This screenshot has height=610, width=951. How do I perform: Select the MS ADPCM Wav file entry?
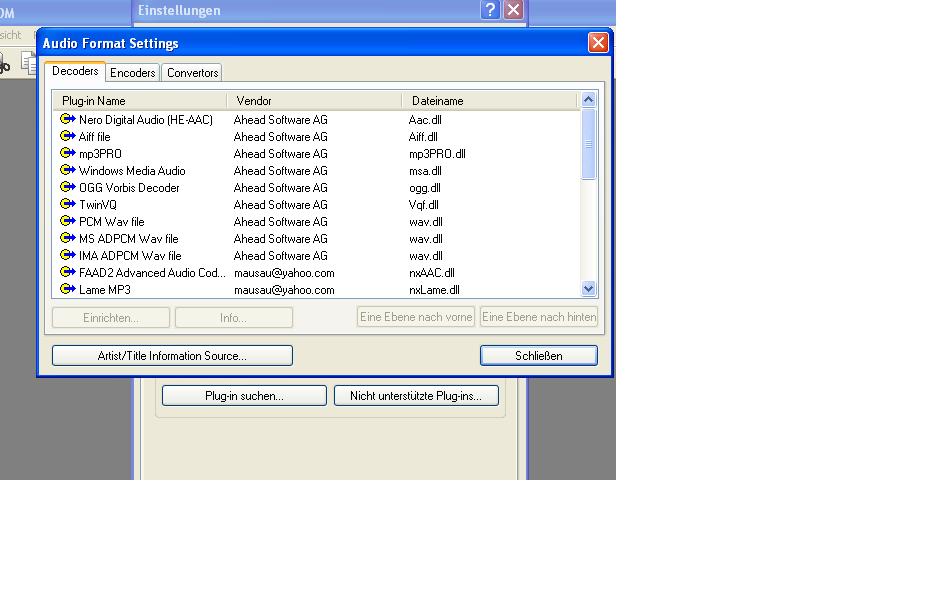click(x=129, y=238)
